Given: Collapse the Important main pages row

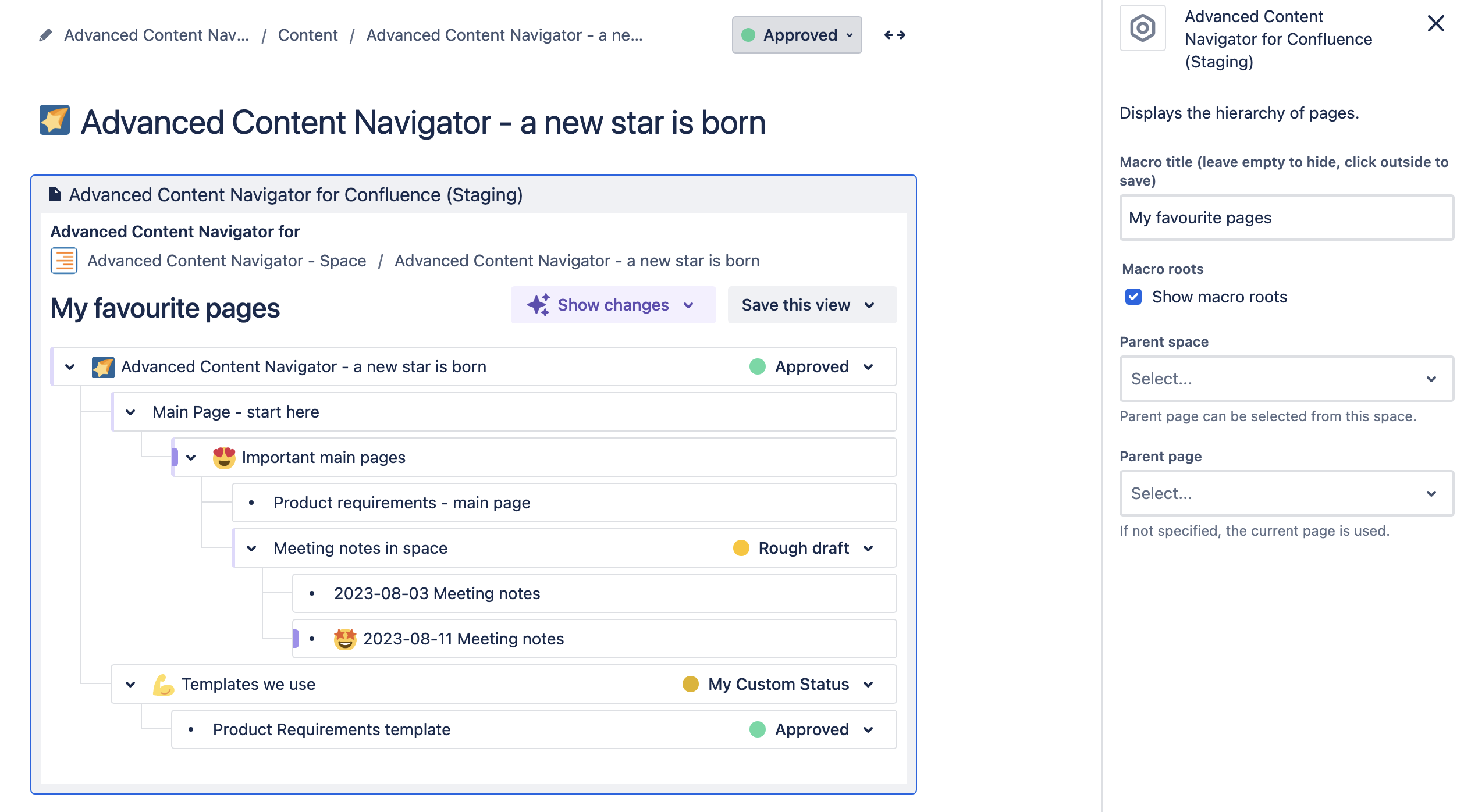Looking at the screenshot, I should pos(191,458).
